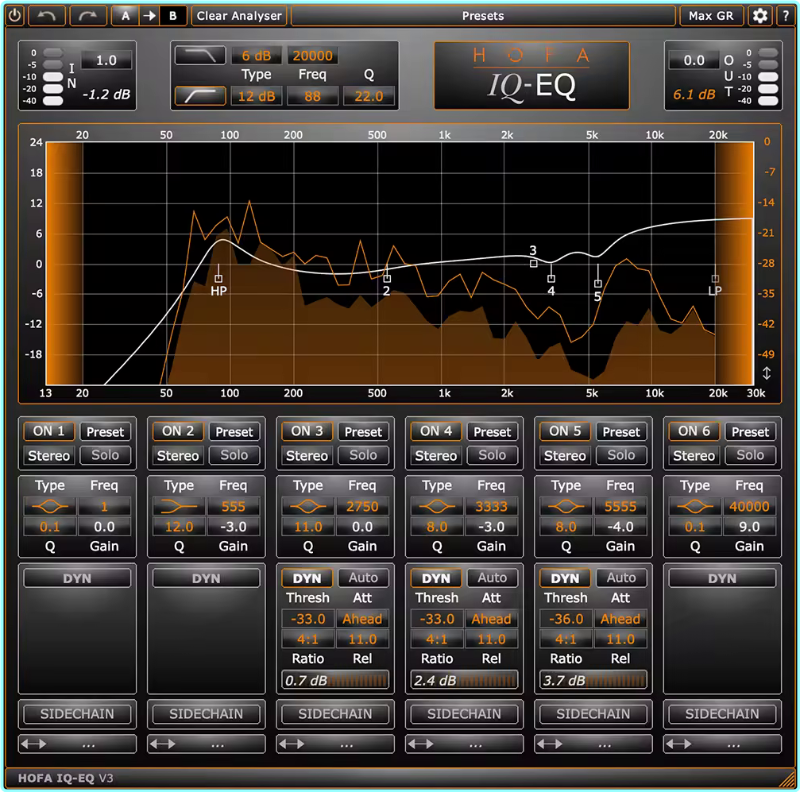
Task: Disable DYN on band 3
Action: click(x=307, y=578)
